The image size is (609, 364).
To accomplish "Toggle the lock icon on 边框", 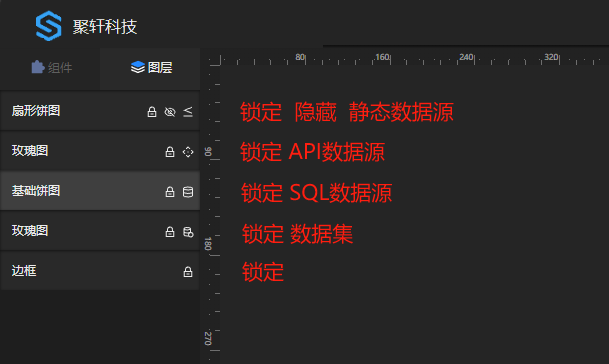I will click(x=188, y=272).
